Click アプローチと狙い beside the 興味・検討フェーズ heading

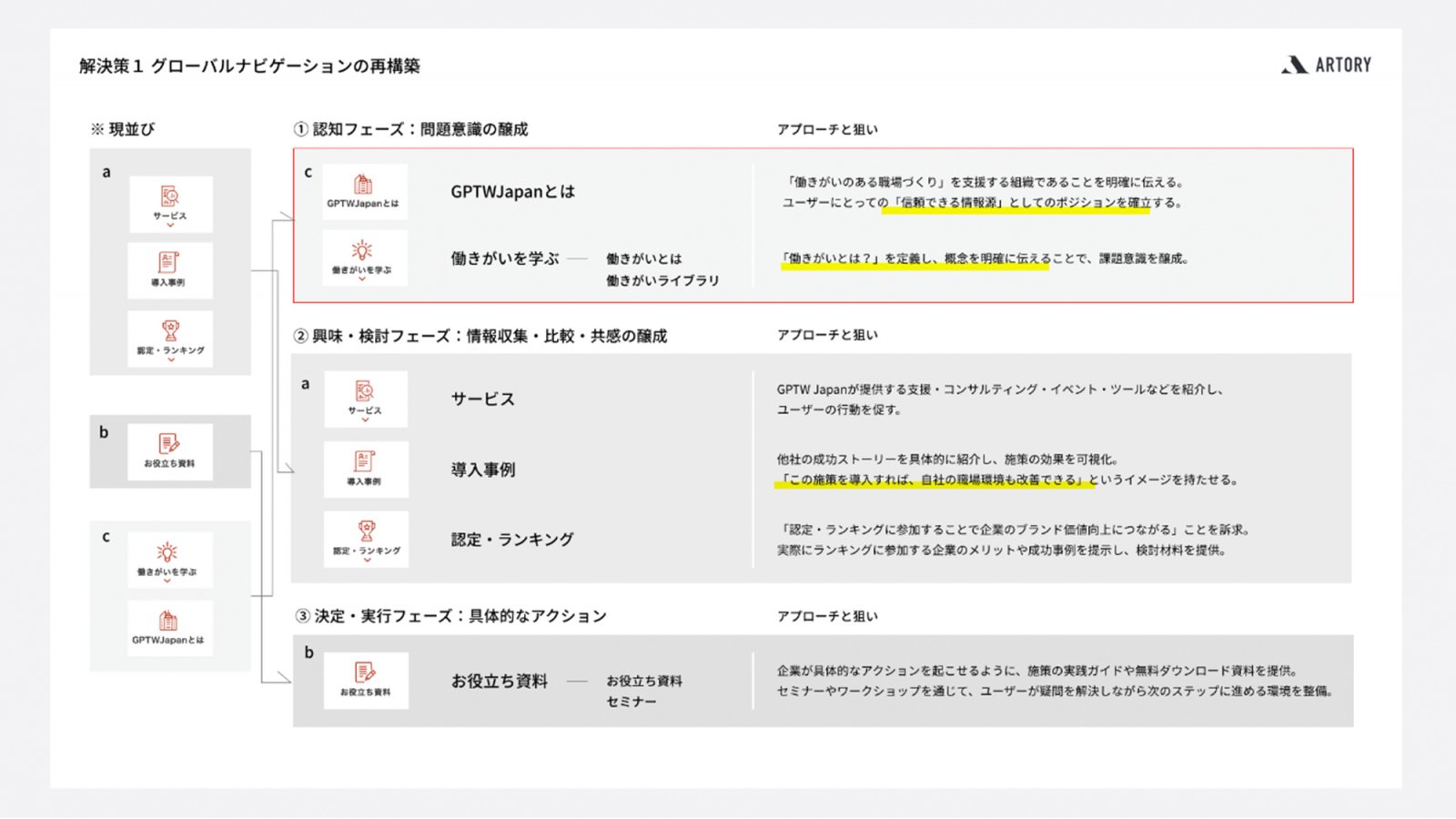827,335
